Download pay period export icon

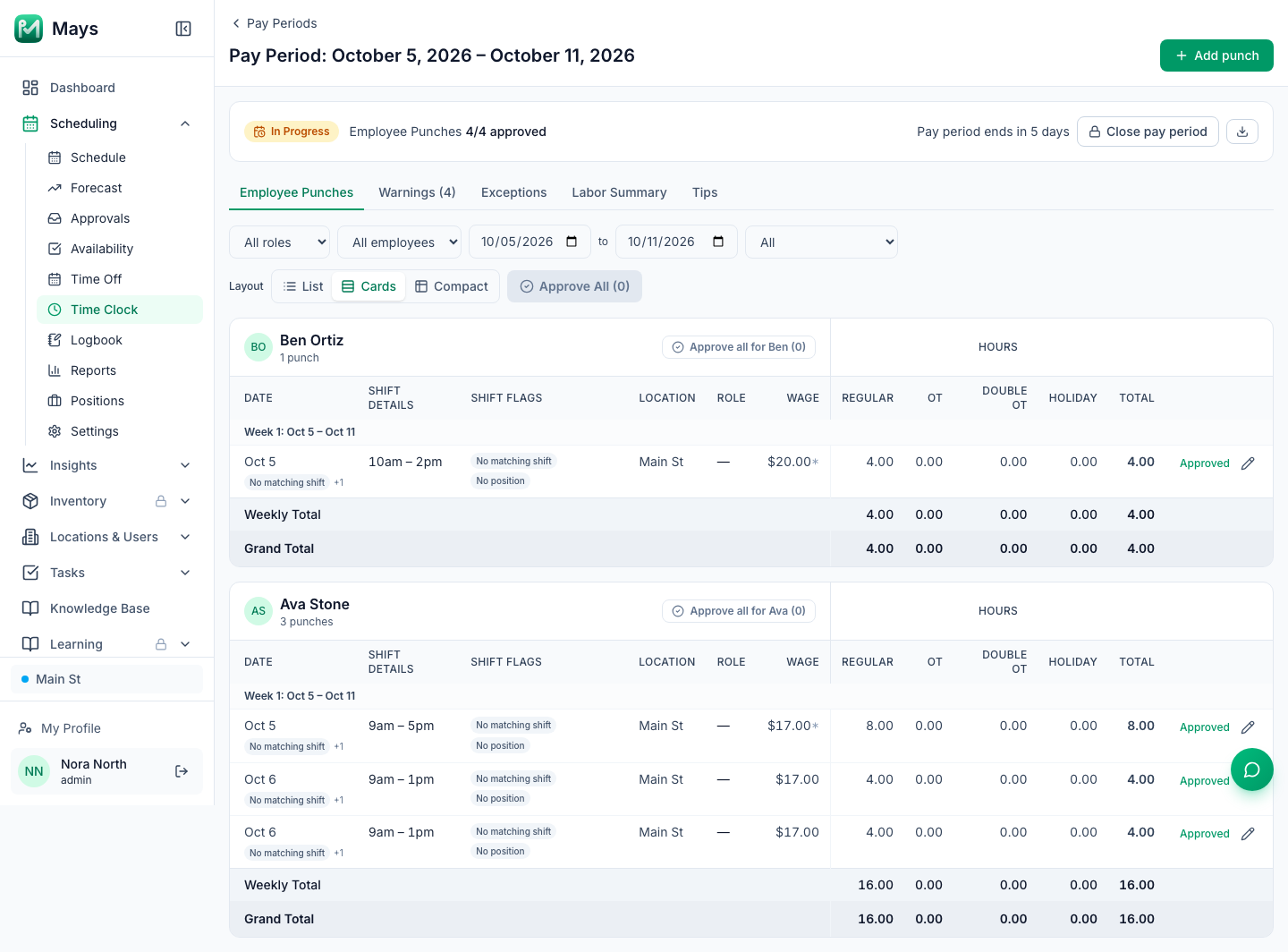pyautogui.click(x=1242, y=132)
